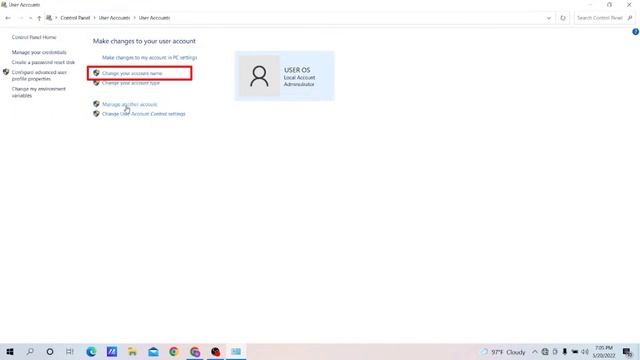Click the USER OS account picture
The width and height of the screenshot is (640, 360).
point(259,76)
